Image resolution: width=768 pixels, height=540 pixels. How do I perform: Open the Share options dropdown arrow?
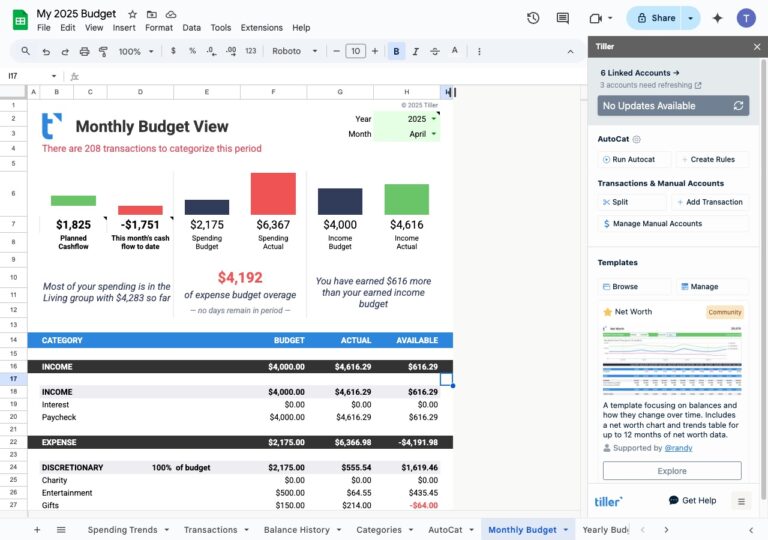[x=690, y=18]
